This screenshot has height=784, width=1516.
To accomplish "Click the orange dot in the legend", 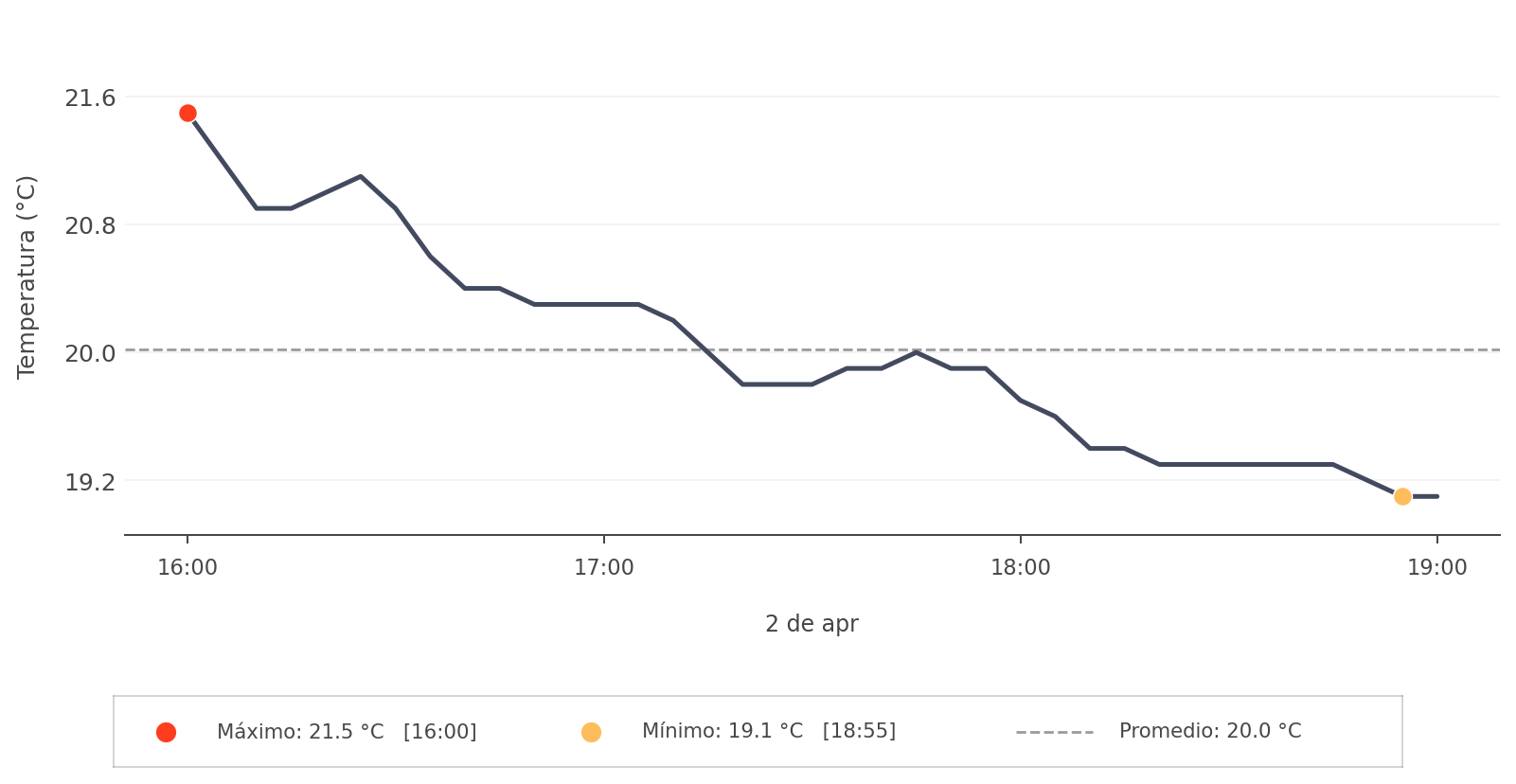I will click(x=591, y=732).
